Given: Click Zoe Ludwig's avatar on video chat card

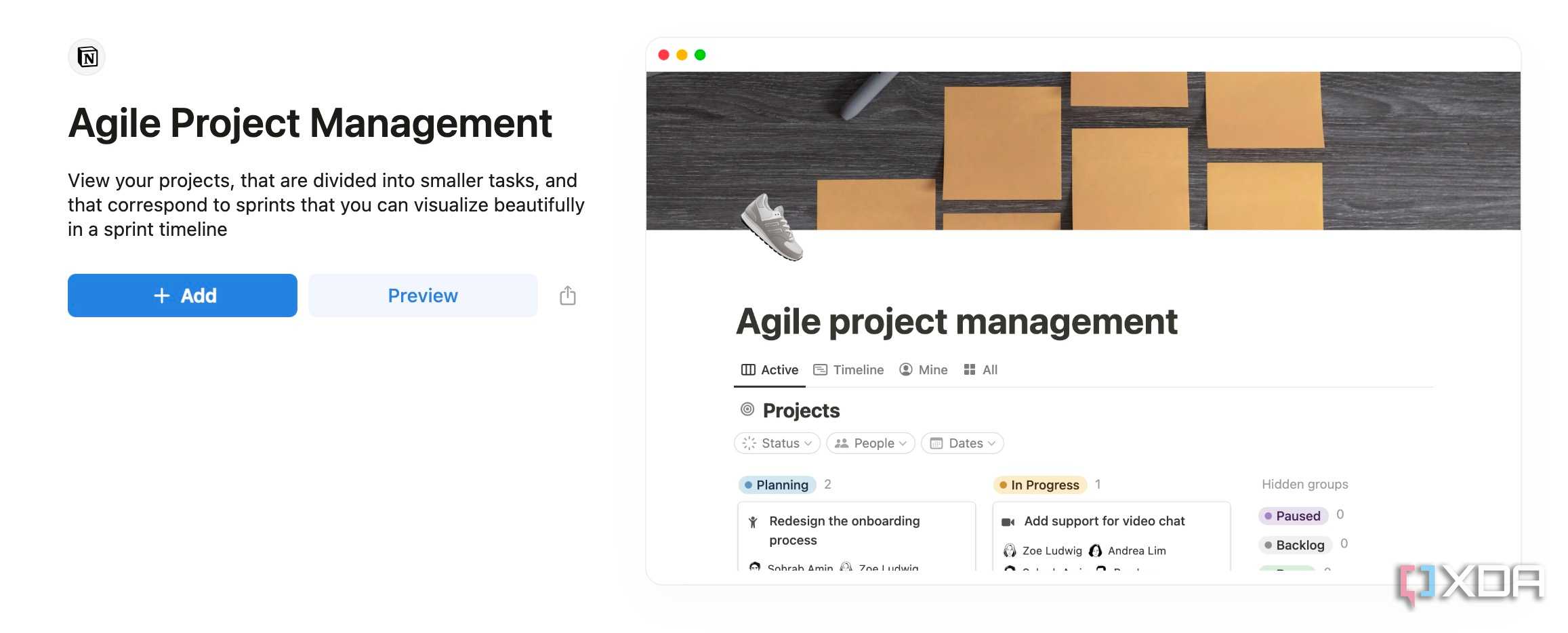Looking at the screenshot, I should pyautogui.click(x=1010, y=550).
